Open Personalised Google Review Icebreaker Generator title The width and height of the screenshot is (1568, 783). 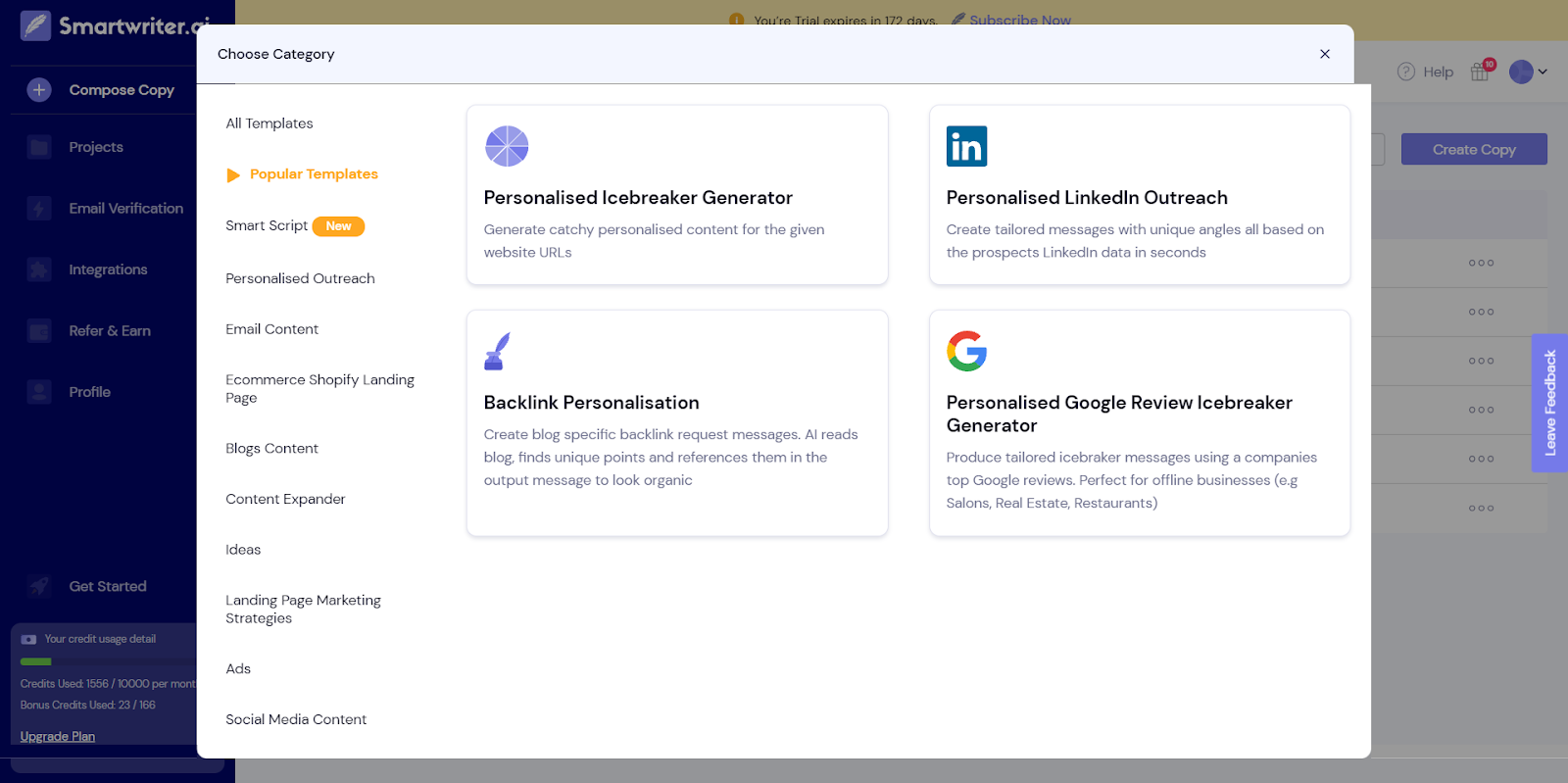[x=1119, y=414]
